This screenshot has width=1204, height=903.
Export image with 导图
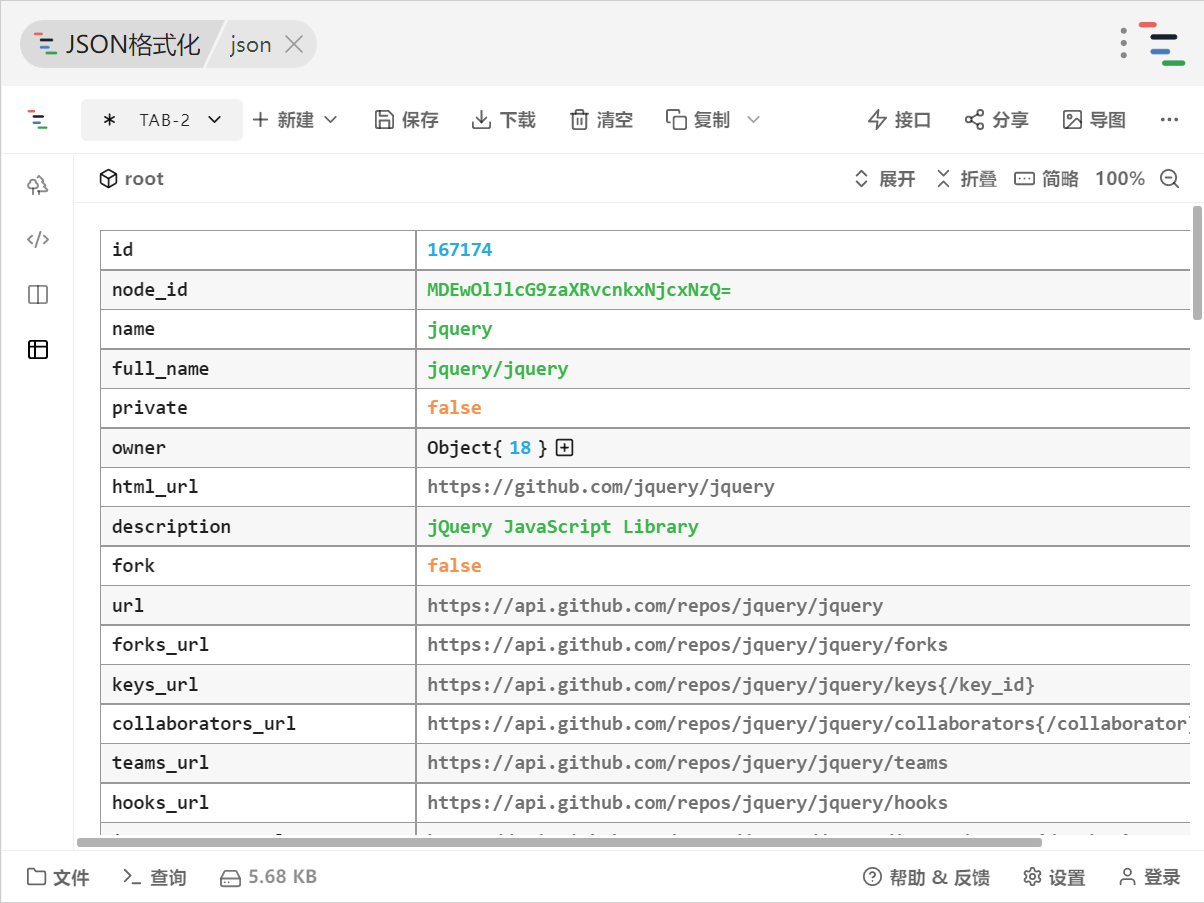(x=1094, y=120)
